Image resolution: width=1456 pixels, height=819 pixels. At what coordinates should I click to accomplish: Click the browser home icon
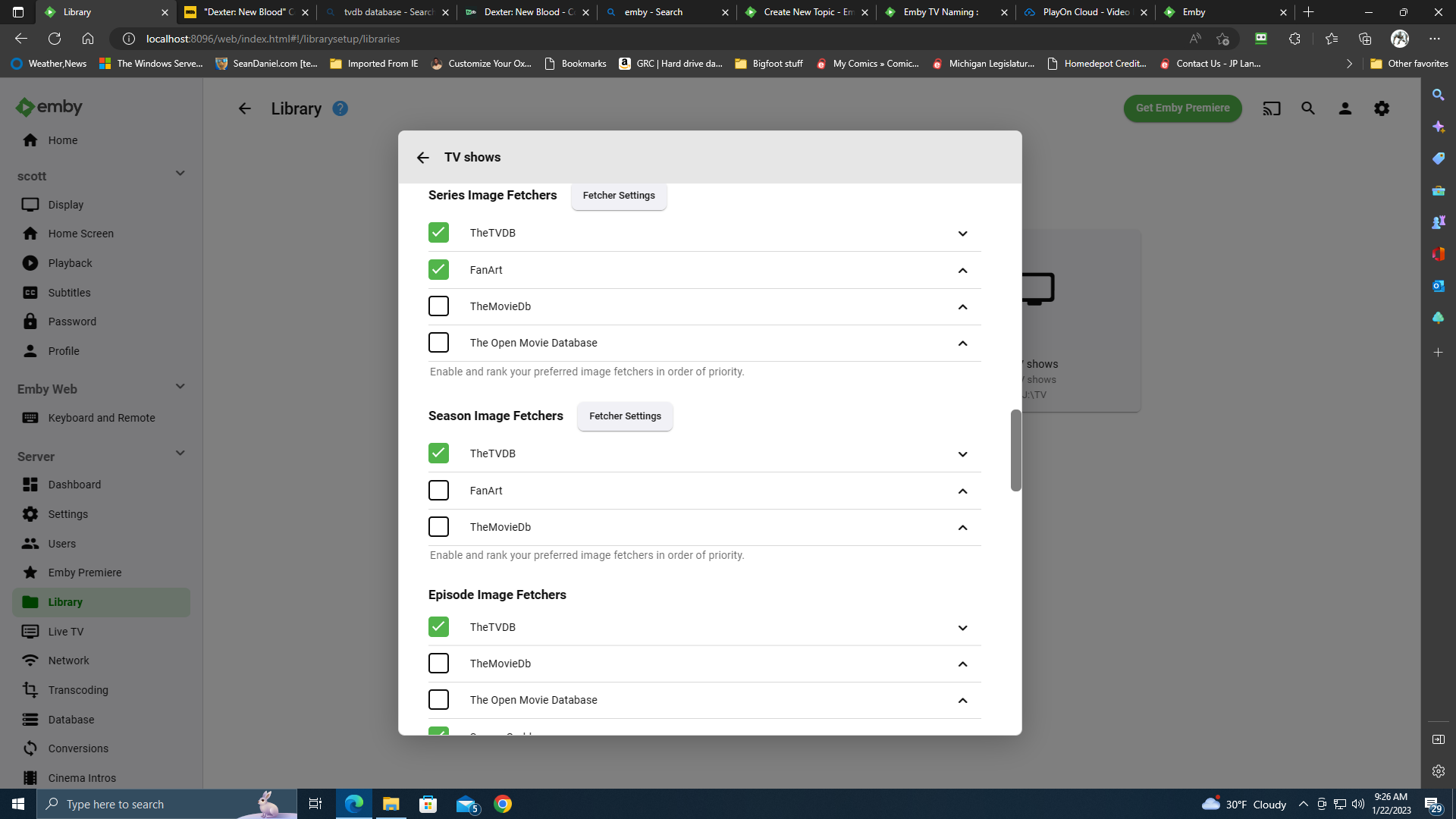point(88,39)
